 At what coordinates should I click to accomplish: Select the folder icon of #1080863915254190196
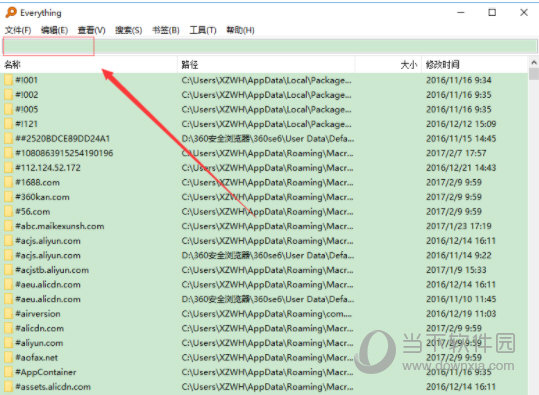(x=9, y=153)
